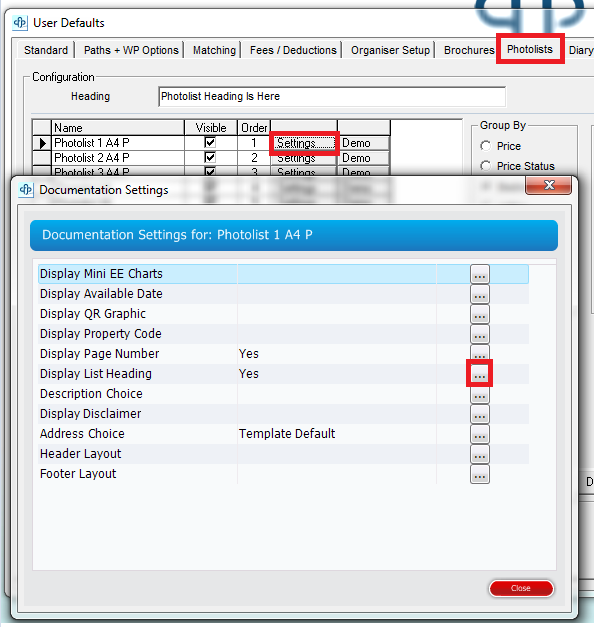Open ellipsis button for Display Page Number
Viewport: 598px width, 627px height.
(x=480, y=353)
